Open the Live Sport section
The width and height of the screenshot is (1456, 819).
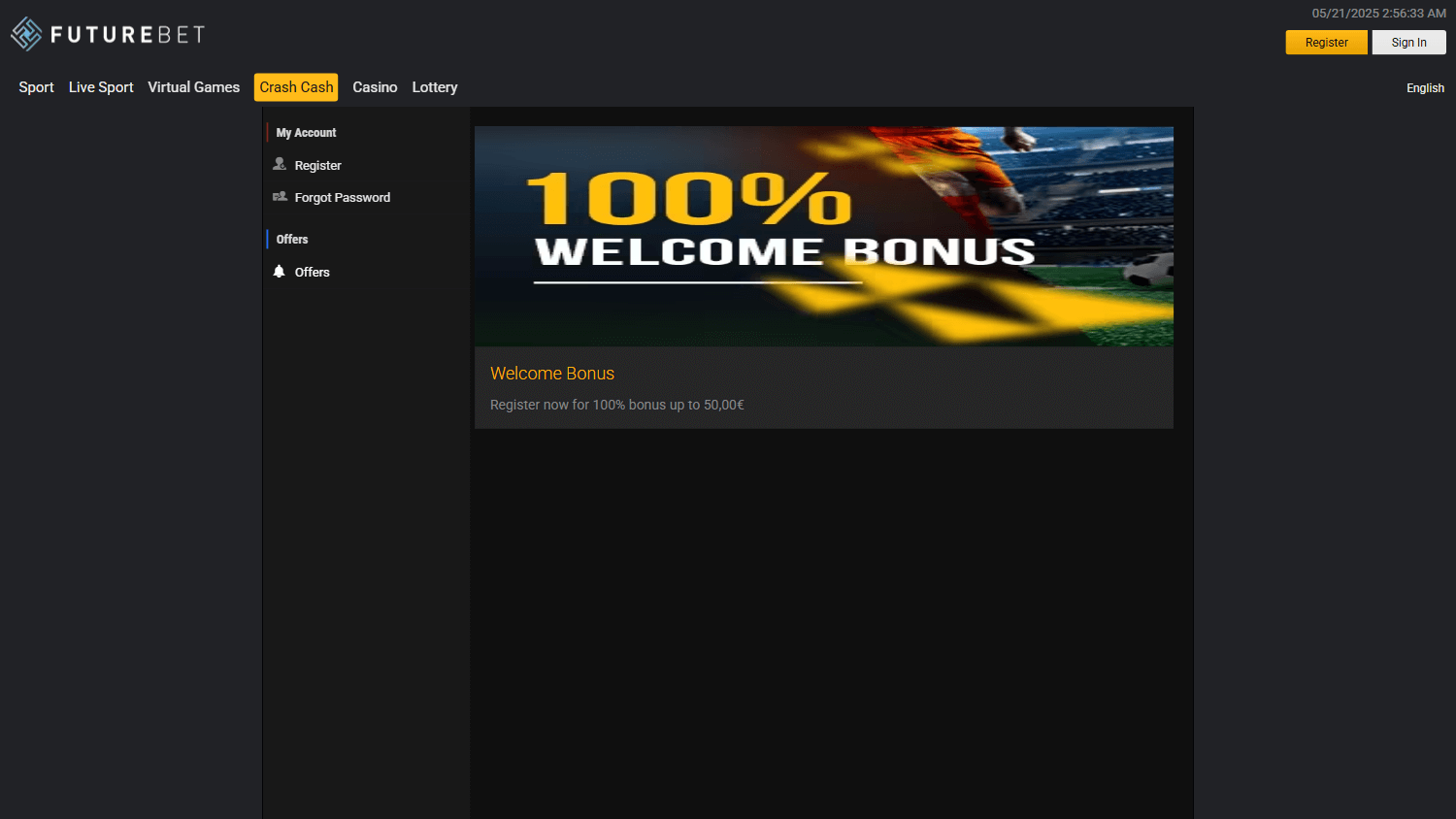pos(101,87)
